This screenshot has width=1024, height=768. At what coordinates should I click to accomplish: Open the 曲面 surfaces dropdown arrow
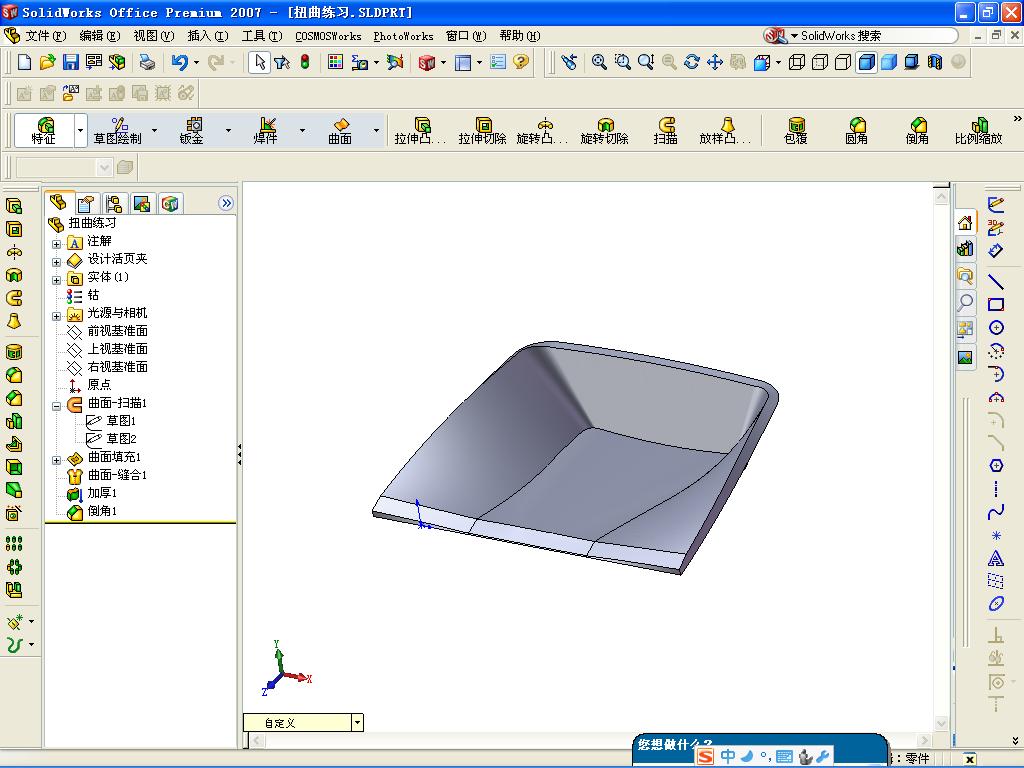point(376,131)
